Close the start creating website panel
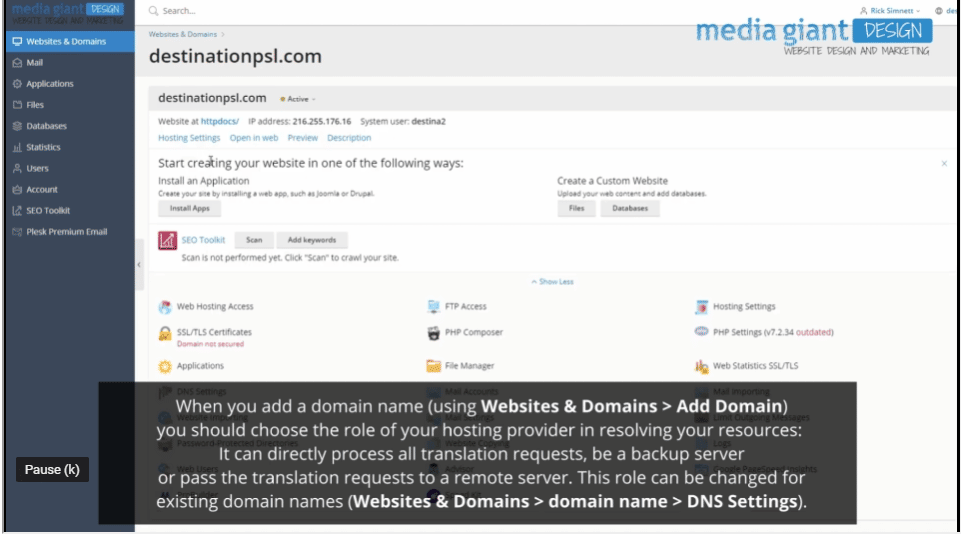The height and width of the screenshot is (534, 961). point(944,164)
